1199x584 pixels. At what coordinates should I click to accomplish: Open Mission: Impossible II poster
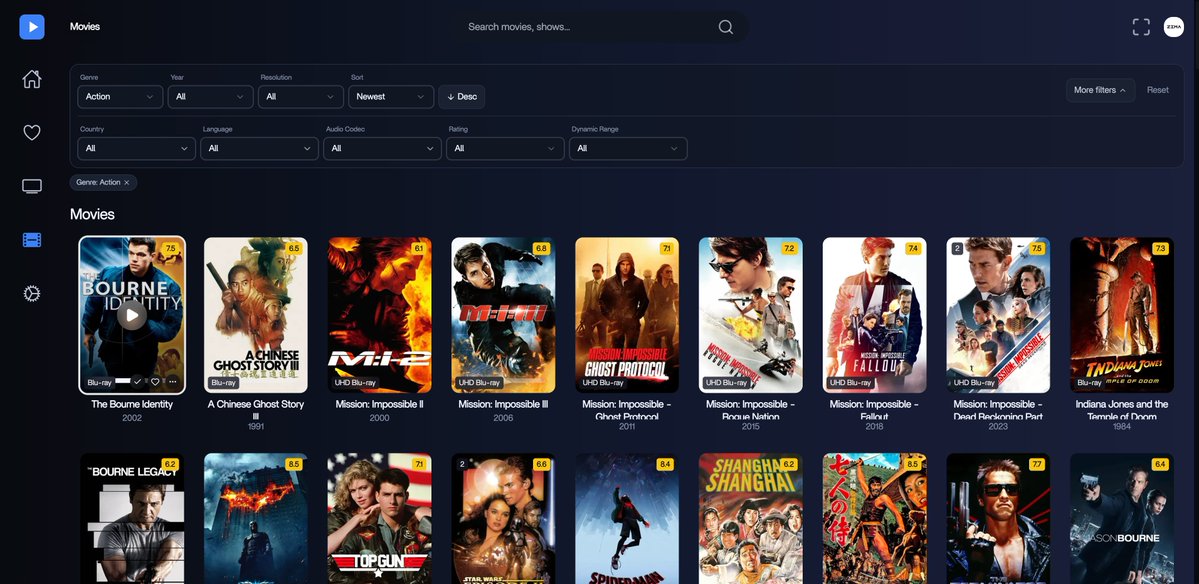[x=379, y=315]
